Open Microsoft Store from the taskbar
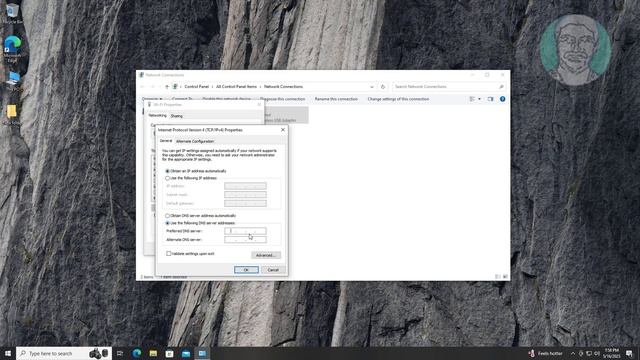 (169, 353)
